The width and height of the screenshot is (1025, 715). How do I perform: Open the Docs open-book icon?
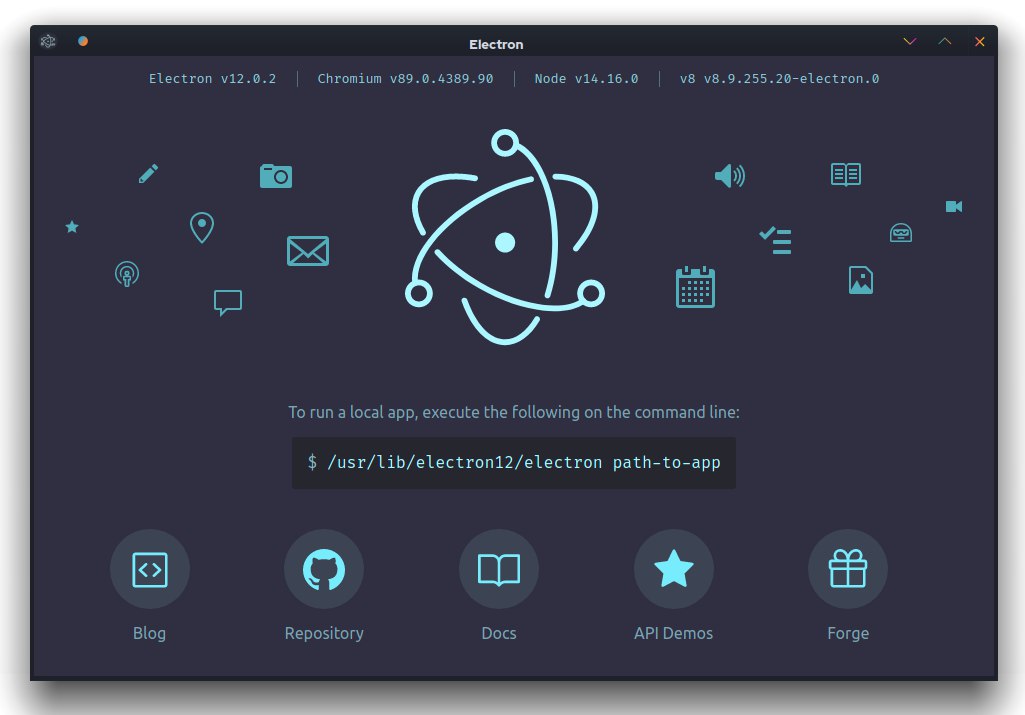click(x=499, y=569)
